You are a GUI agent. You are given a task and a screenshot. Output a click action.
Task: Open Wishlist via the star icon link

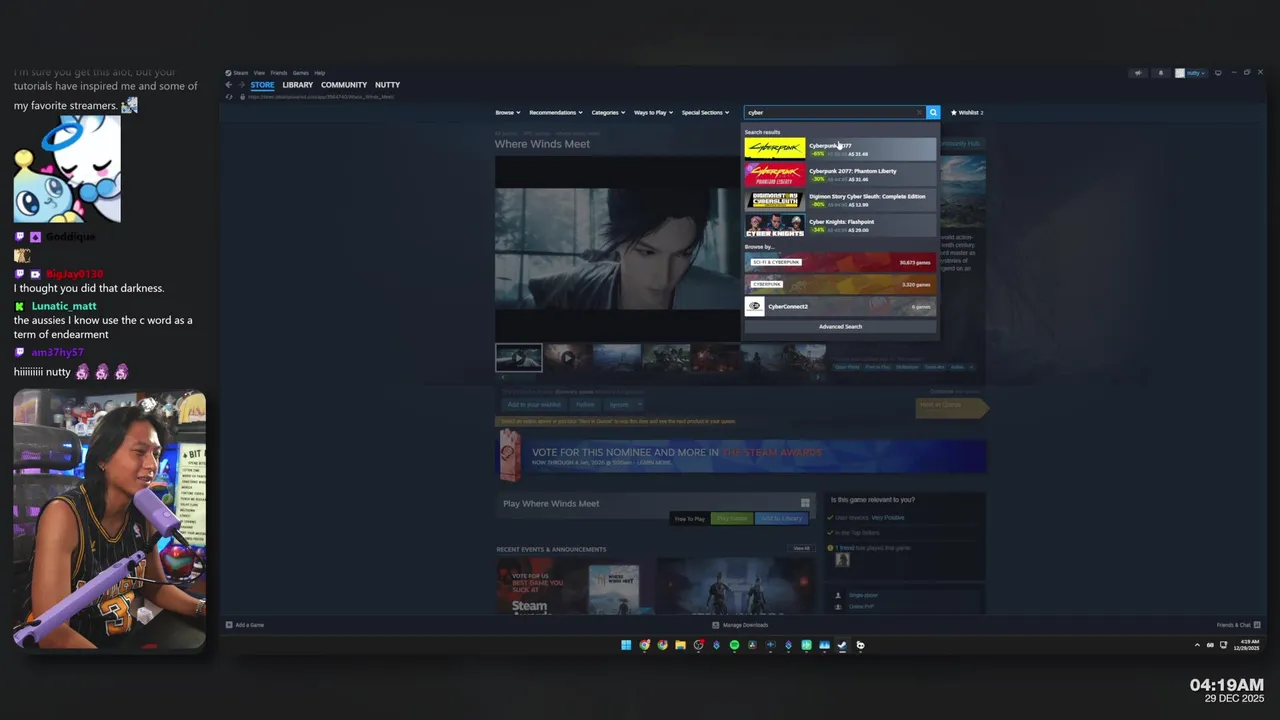click(x=967, y=112)
